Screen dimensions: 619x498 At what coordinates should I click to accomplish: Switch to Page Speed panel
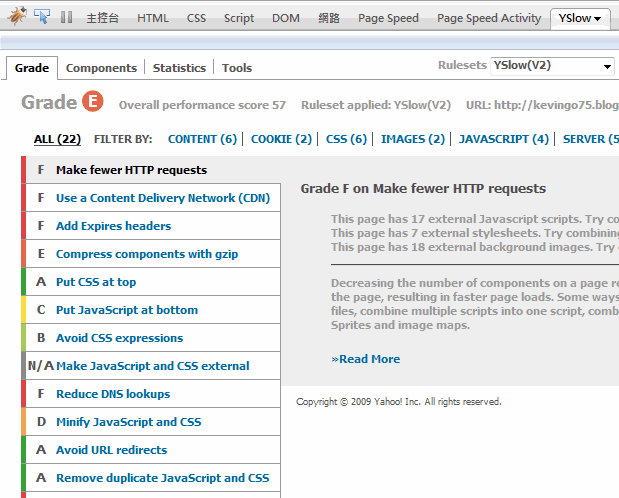[x=388, y=18]
